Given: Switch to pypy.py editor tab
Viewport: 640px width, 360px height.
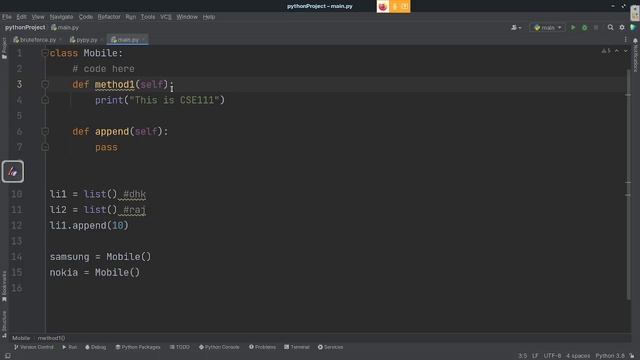Looking at the screenshot, I should click(87, 40).
